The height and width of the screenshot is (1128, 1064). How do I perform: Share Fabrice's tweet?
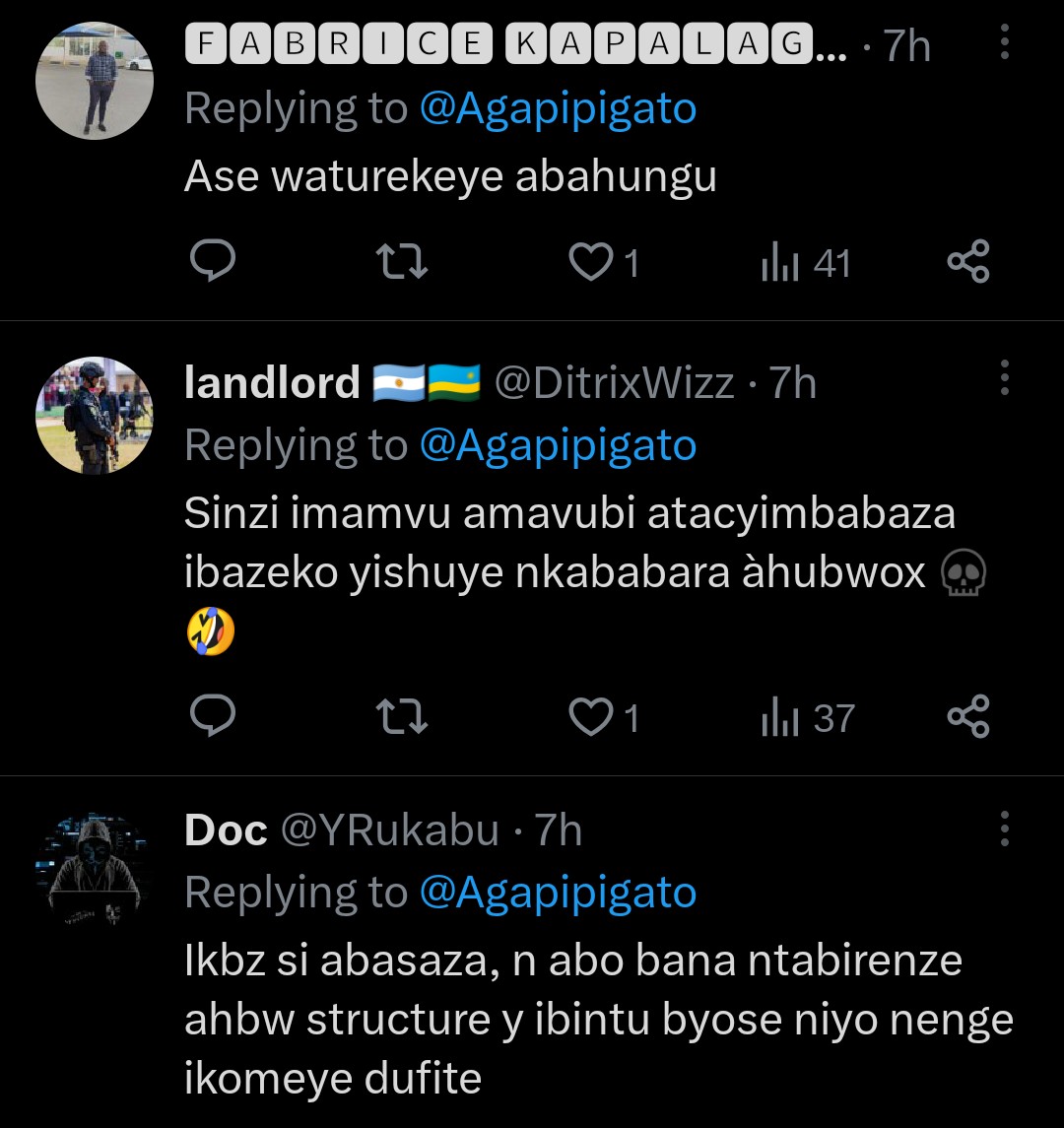[967, 262]
